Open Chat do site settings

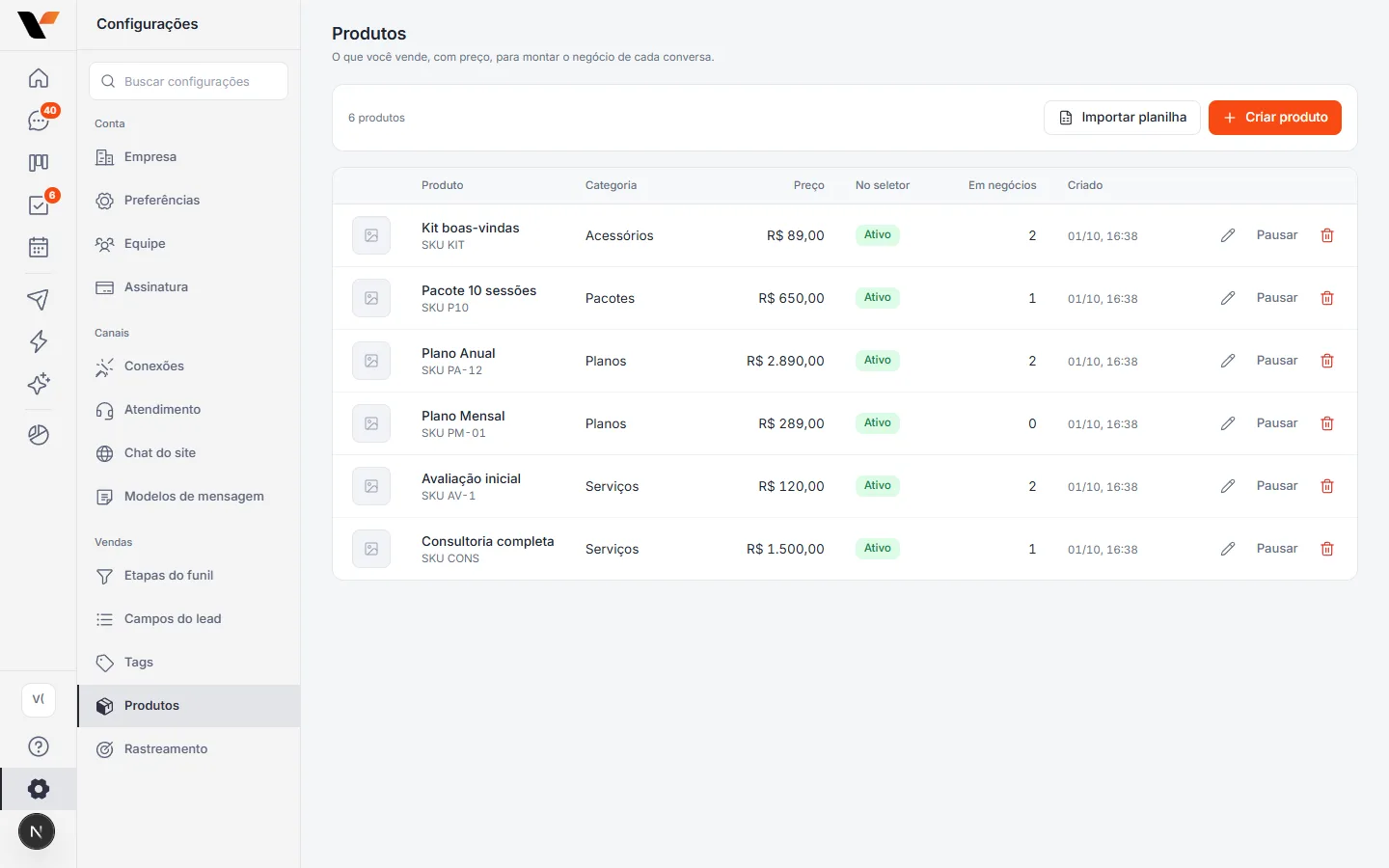pyautogui.click(x=188, y=453)
